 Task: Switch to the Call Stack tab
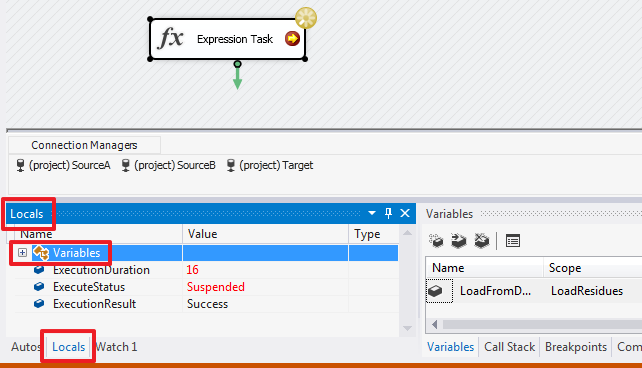(509, 347)
